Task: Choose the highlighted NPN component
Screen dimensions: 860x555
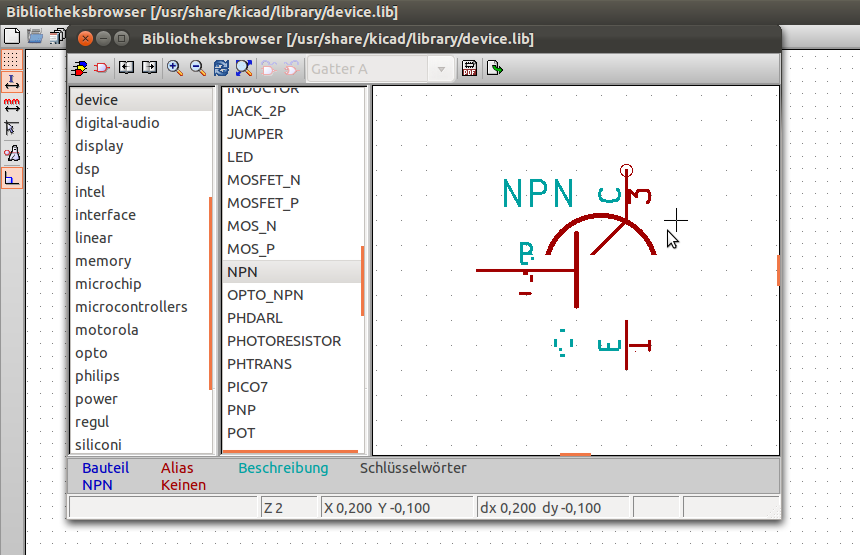Action: click(292, 272)
